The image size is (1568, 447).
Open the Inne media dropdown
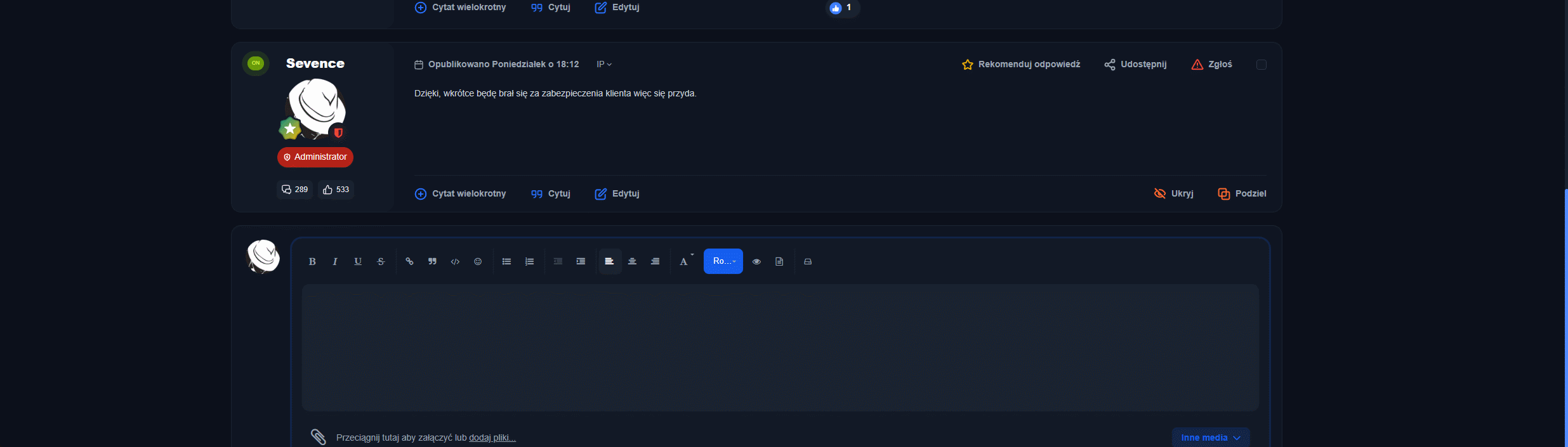click(1211, 437)
